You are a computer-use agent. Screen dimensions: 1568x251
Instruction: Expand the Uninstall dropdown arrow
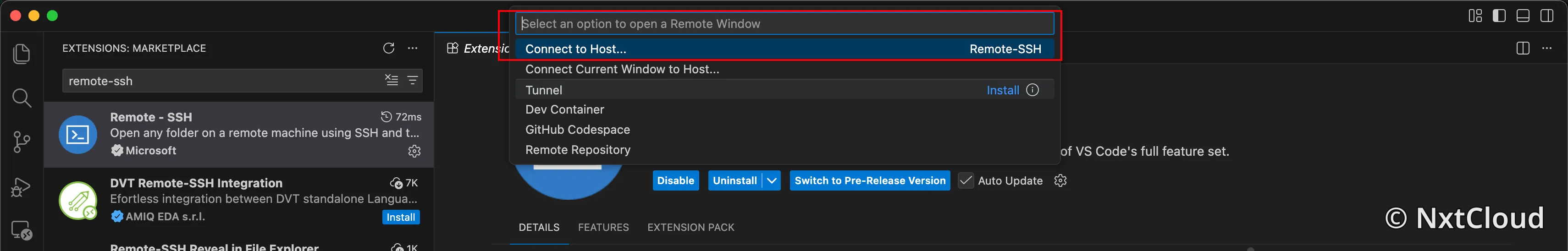pos(771,180)
